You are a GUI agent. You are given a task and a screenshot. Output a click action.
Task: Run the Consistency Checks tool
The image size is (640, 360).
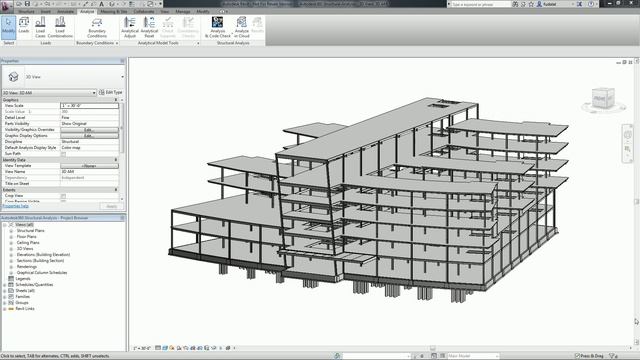click(x=188, y=27)
